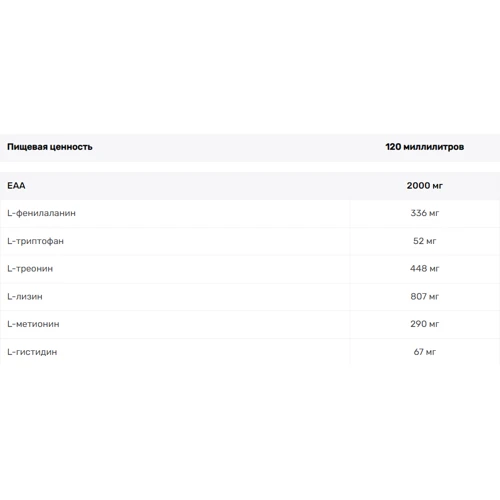This screenshot has width=500, height=500.
Task: Click the word 'миллилитров' in the header
Action: [434, 147]
